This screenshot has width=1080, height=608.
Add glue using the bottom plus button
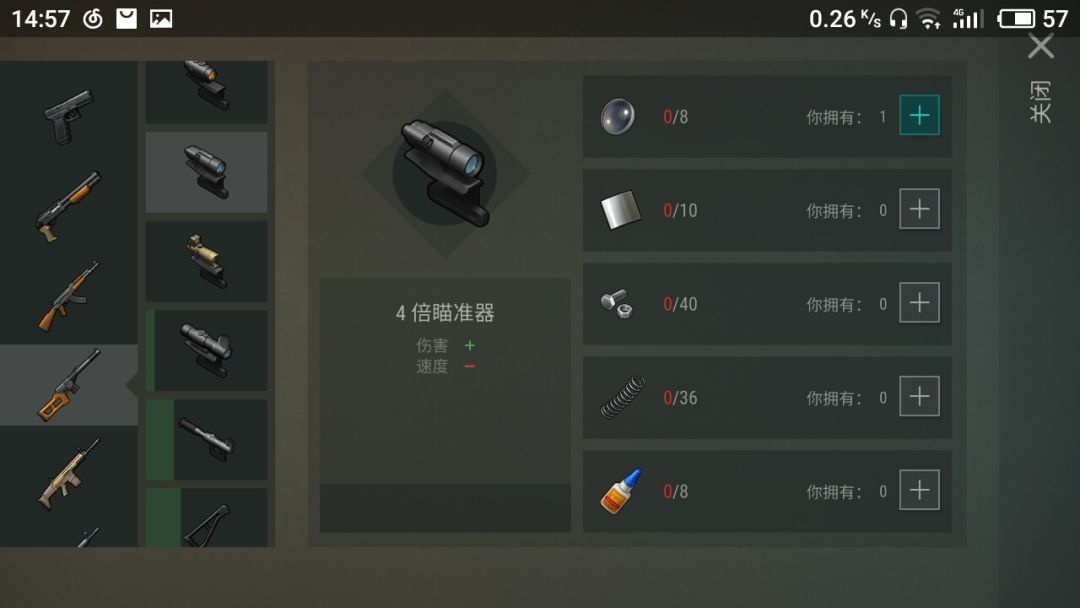tap(920, 490)
